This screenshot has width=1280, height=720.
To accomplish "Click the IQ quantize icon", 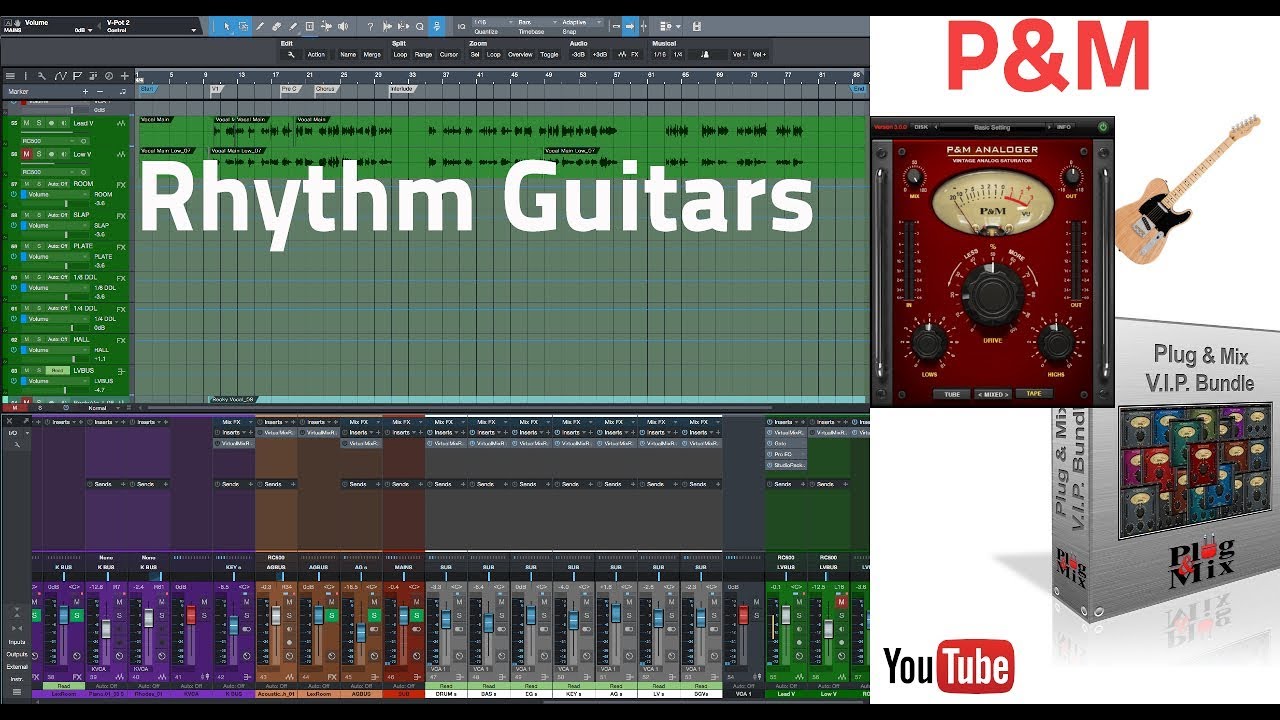I will [x=461, y=26].
